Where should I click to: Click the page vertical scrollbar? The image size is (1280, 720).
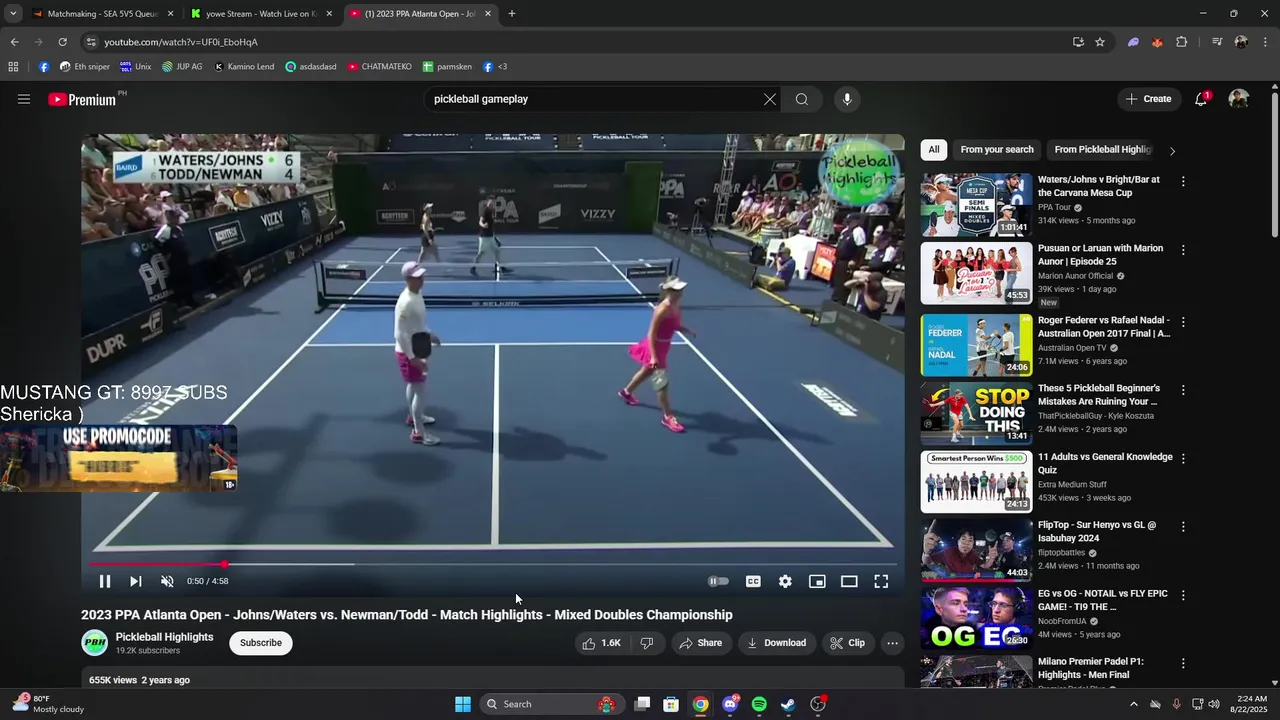point(1274,165)
